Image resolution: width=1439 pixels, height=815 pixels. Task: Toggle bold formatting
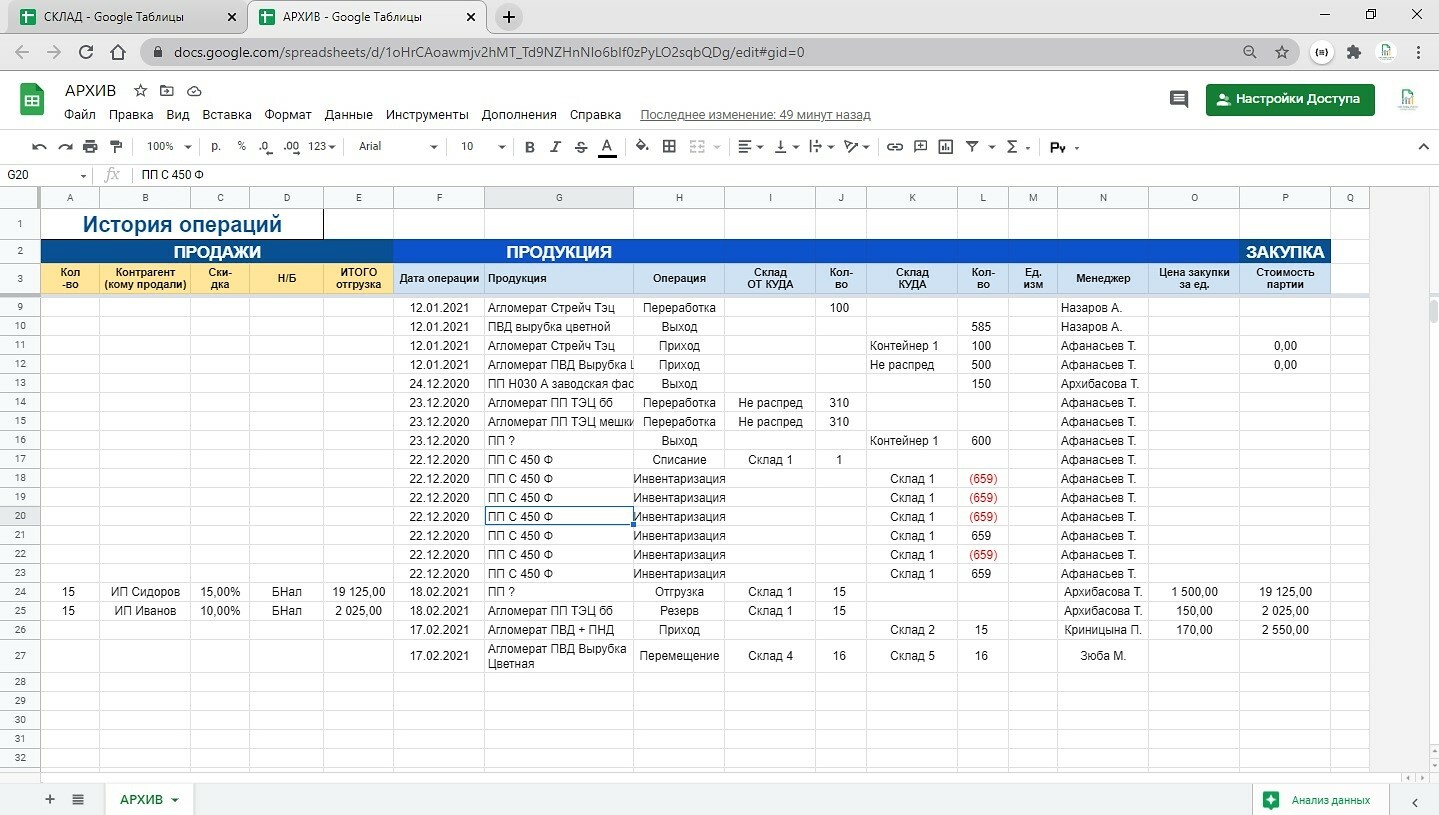(530, 147)
